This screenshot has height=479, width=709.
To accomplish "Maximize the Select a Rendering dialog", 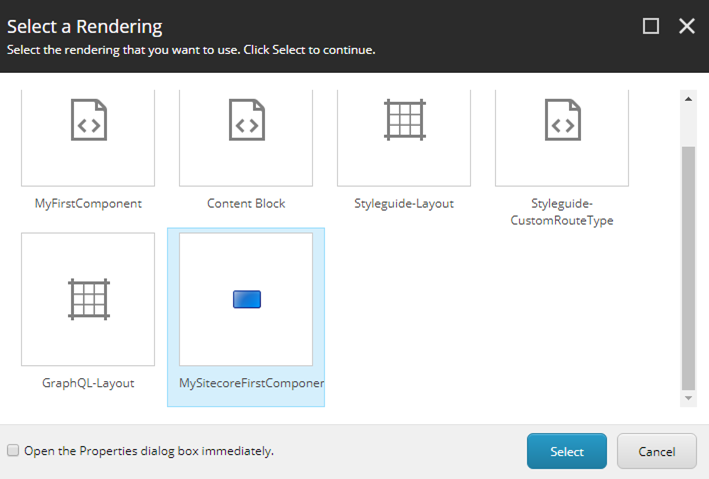I will pos(651,26).
